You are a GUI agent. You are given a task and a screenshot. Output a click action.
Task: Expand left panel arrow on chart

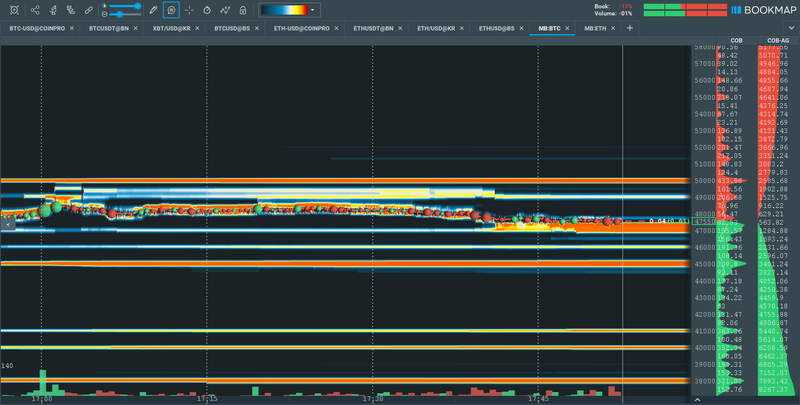[x=8, y=224]
